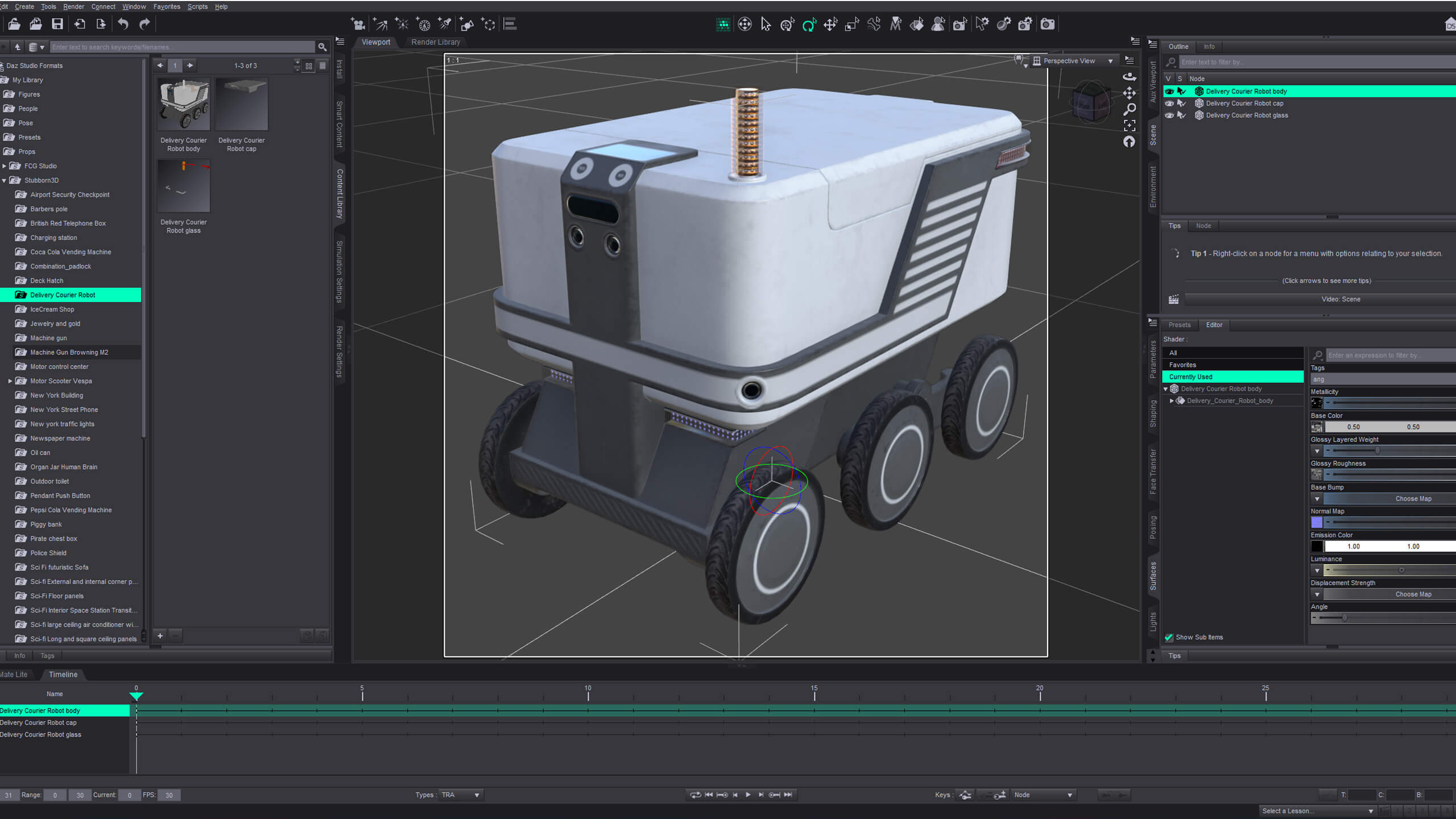
Task: Switch to the Render Library tab
Action: [436, 42]
